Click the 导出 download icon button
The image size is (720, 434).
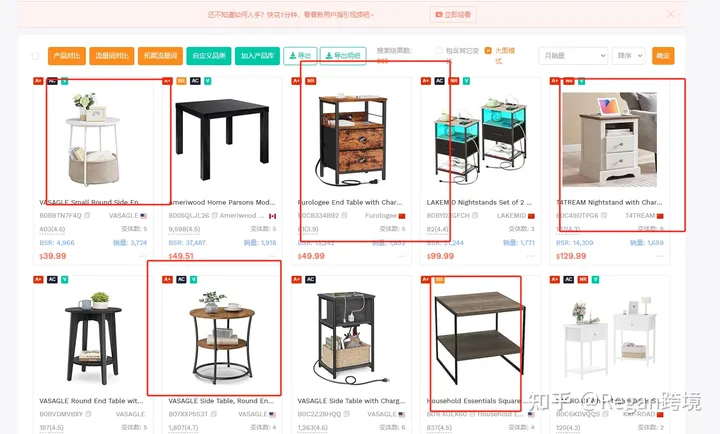pos(300,56)
